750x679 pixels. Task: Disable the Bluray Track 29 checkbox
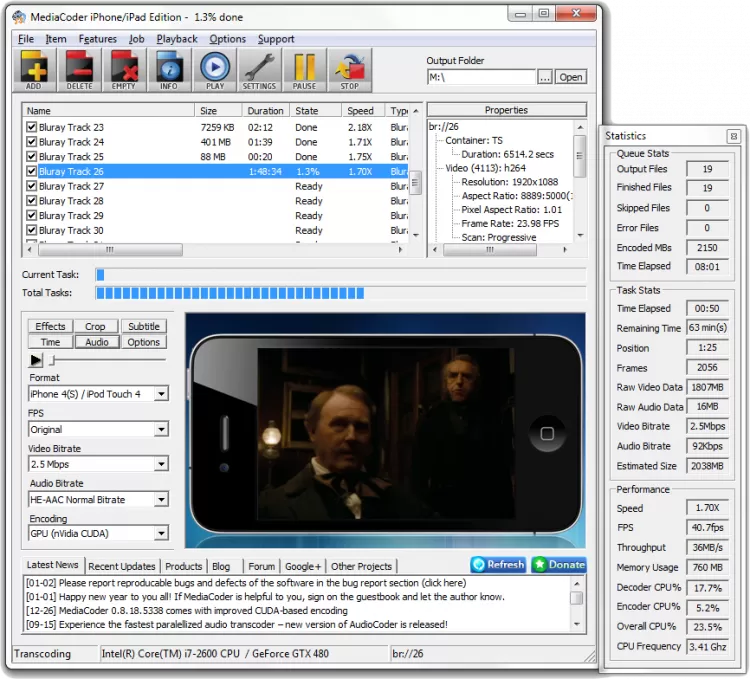[32, 216]
